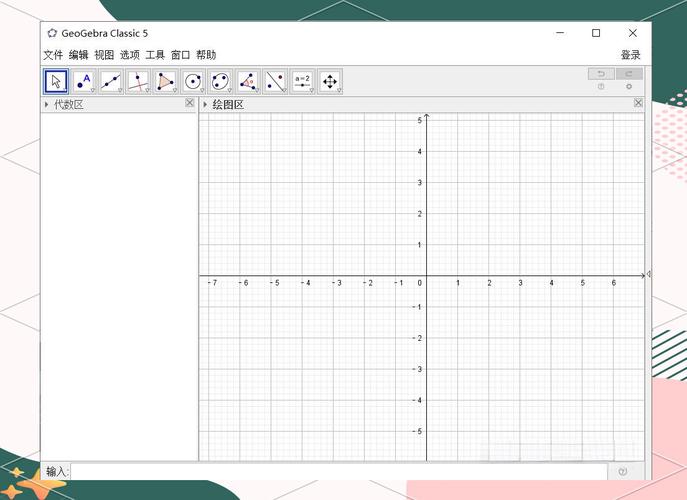
Task: Open the 视图 menu
Action: (104, 55)
